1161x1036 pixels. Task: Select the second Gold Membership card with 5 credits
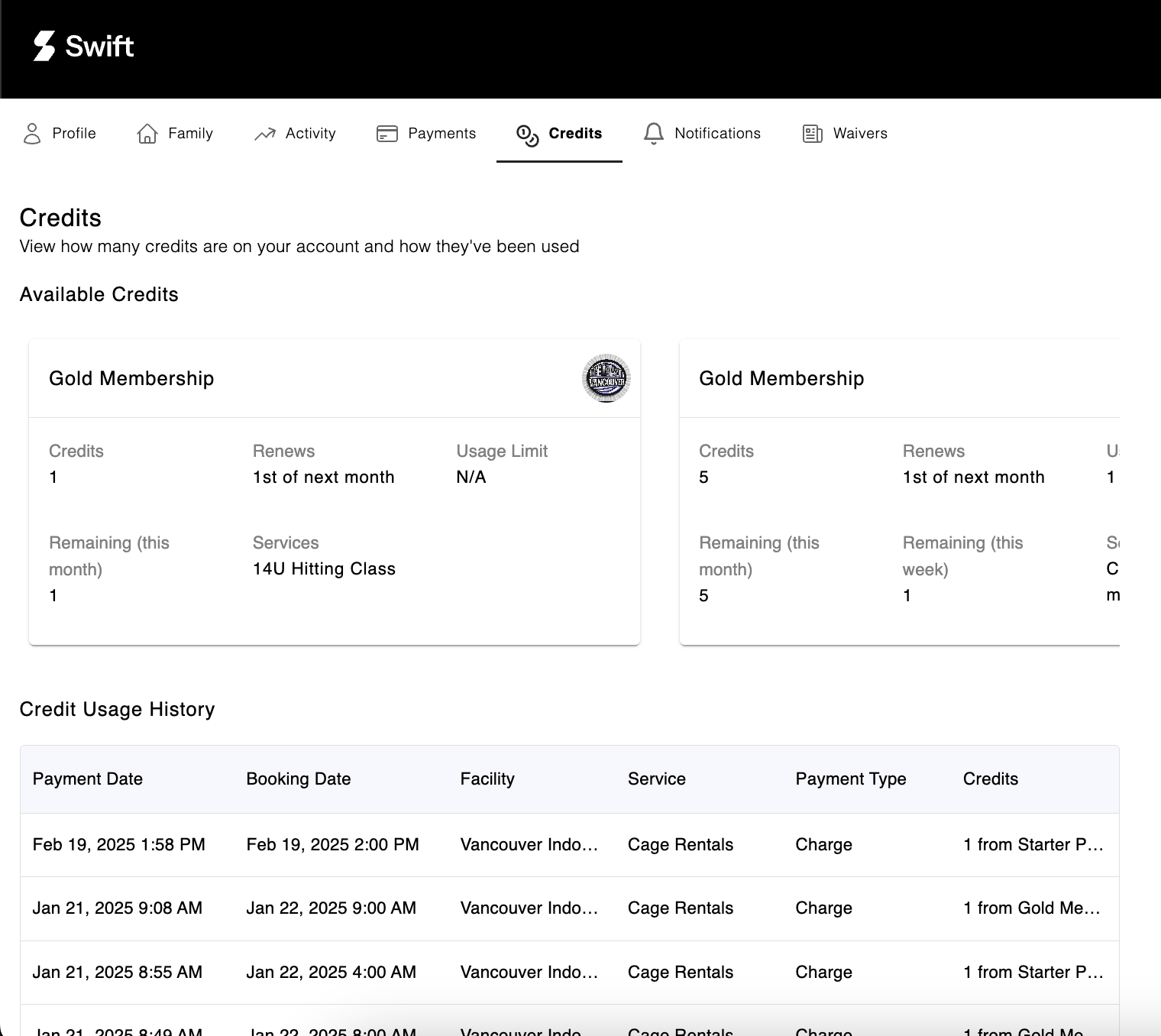point(781,378)
